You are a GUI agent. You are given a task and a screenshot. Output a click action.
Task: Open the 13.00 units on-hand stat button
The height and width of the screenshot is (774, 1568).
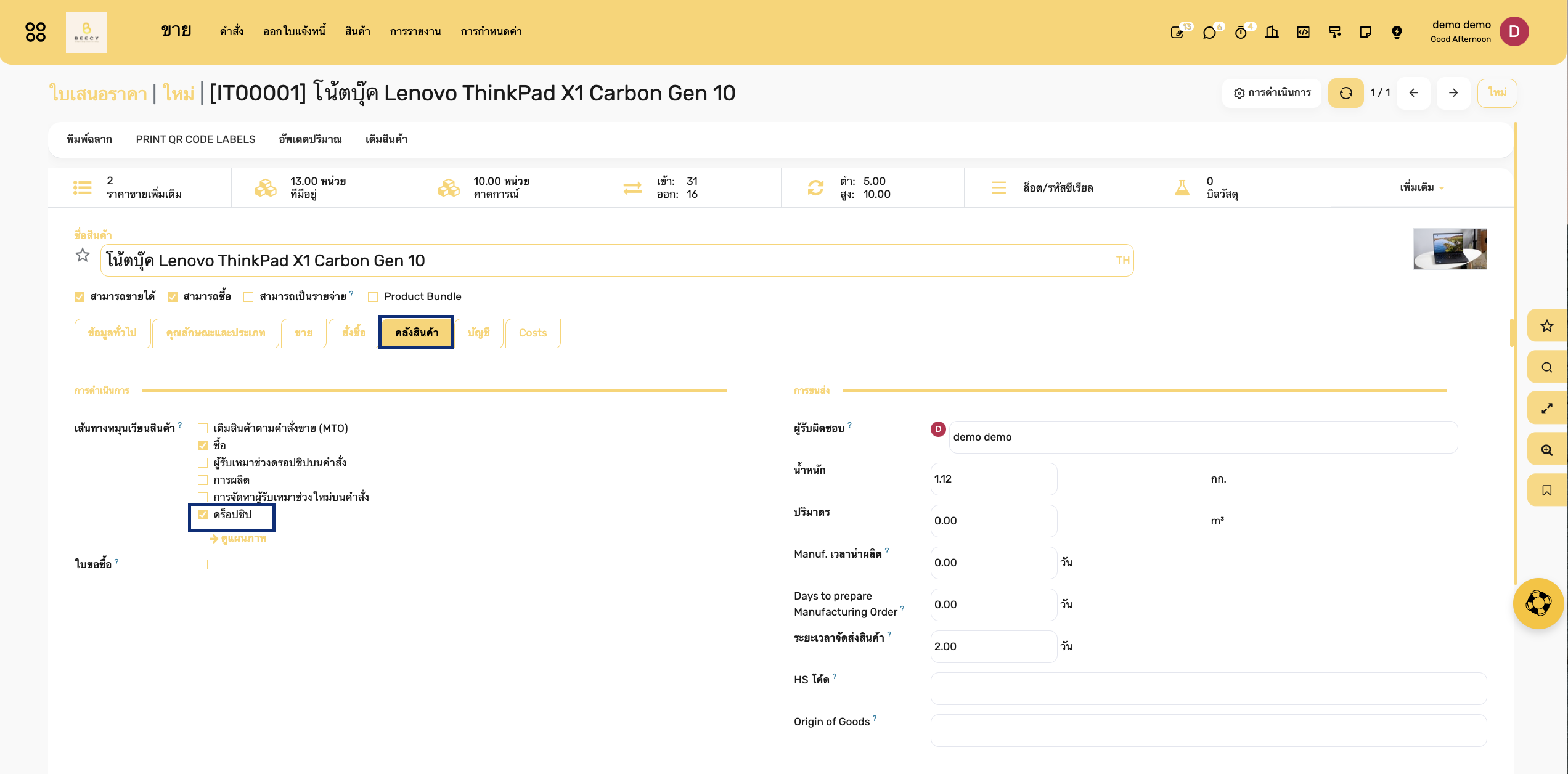tap(323, 187)
